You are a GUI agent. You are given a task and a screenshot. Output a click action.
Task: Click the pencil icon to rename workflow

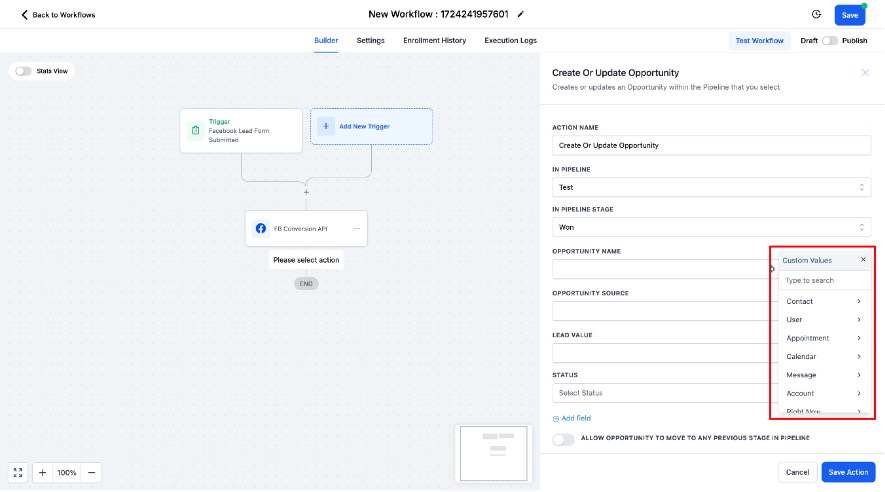(x=521, y=15)
